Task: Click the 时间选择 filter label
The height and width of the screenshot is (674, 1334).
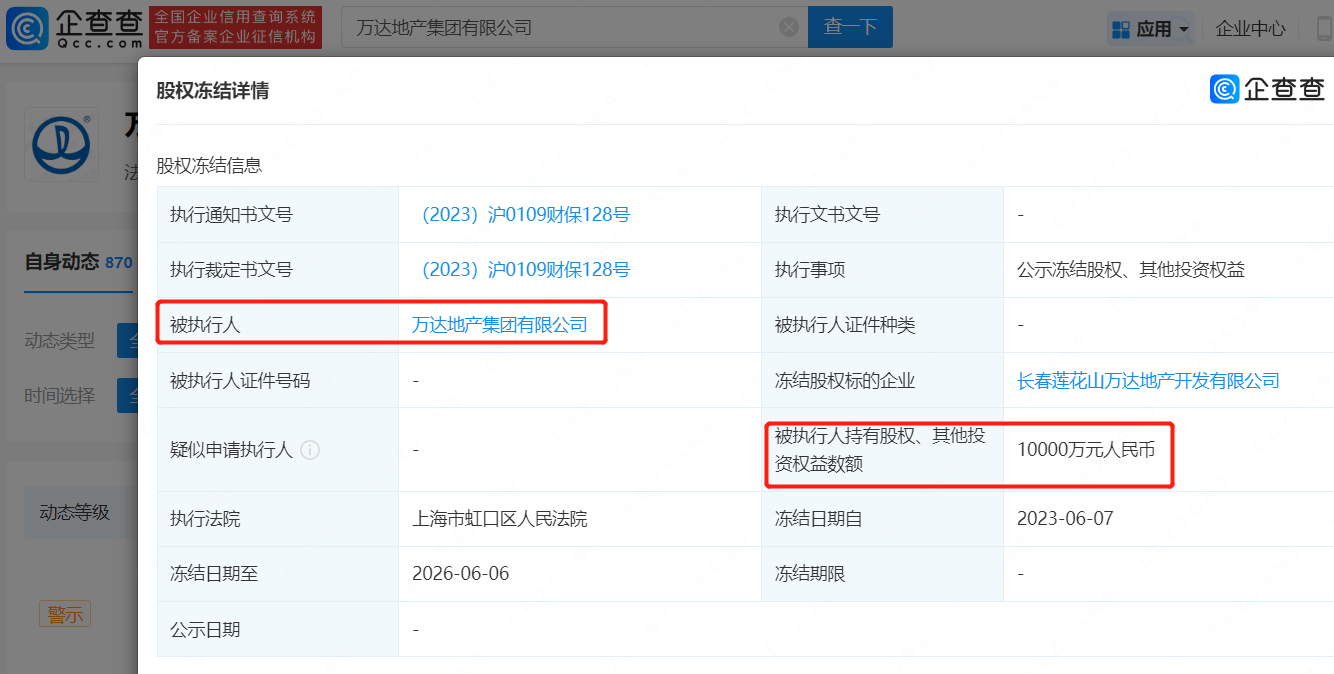Action: tap(60, 396)
